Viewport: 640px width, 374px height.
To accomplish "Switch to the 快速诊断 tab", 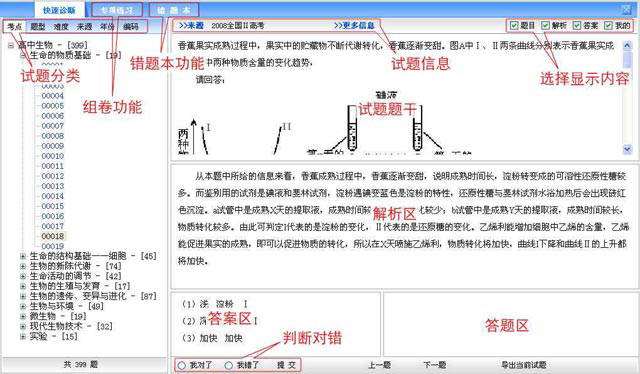I will [59, 10].
